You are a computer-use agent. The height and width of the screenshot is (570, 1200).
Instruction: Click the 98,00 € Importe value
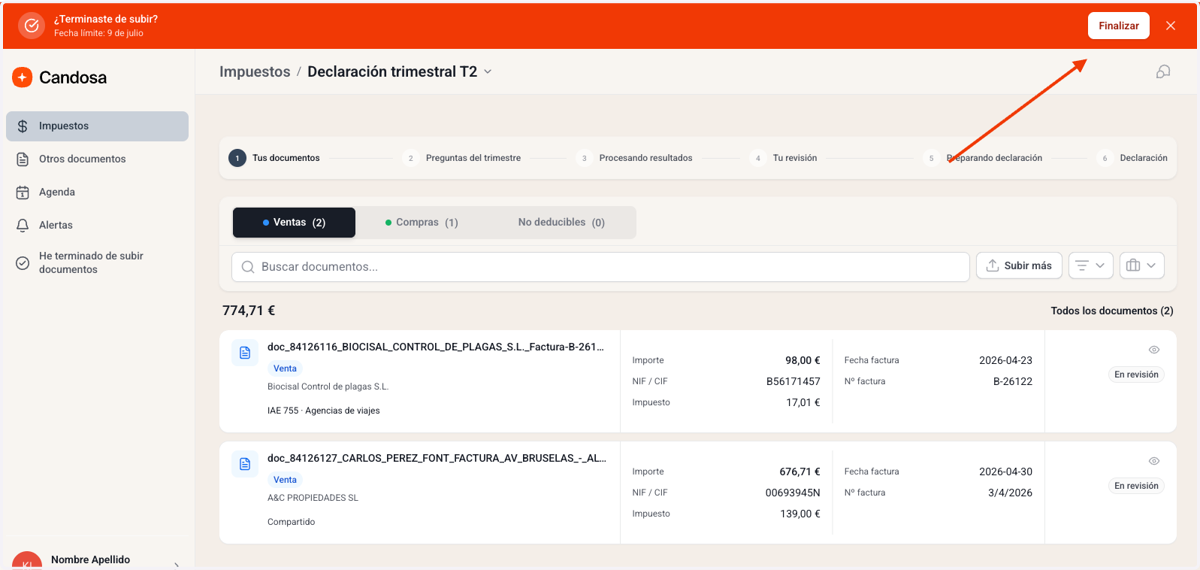click(x=802, y=360)
